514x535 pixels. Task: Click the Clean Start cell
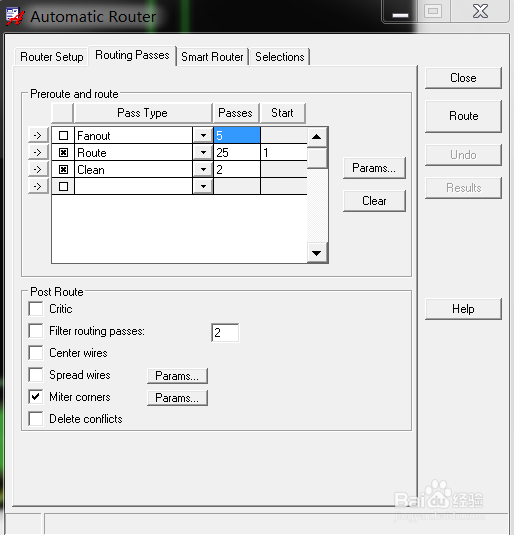click(284, 169)
